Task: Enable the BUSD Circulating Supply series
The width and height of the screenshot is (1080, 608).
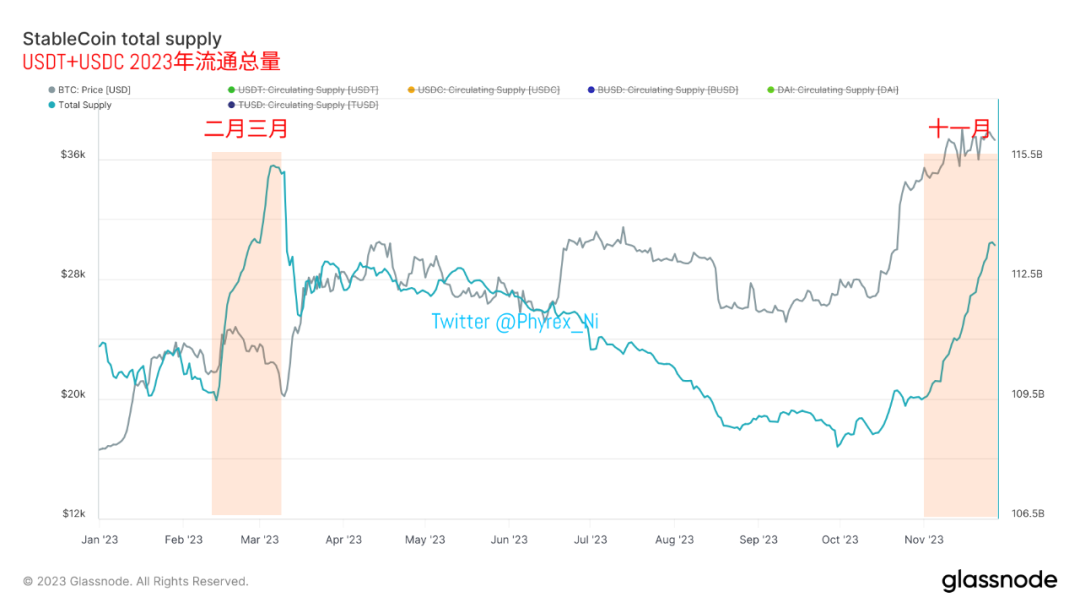Action: tap(663, 90)
